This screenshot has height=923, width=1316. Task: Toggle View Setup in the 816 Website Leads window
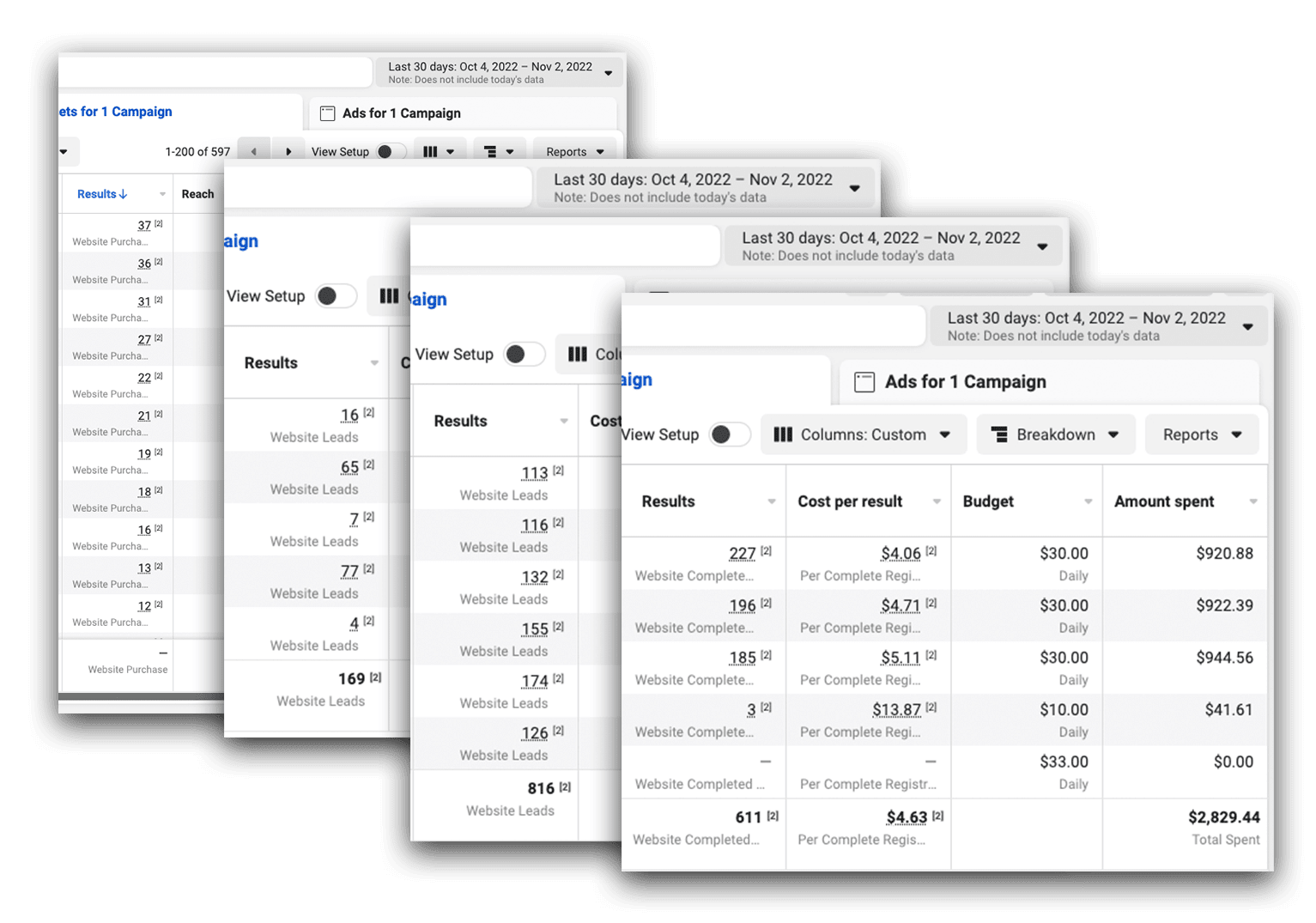[x=523, y=355]
